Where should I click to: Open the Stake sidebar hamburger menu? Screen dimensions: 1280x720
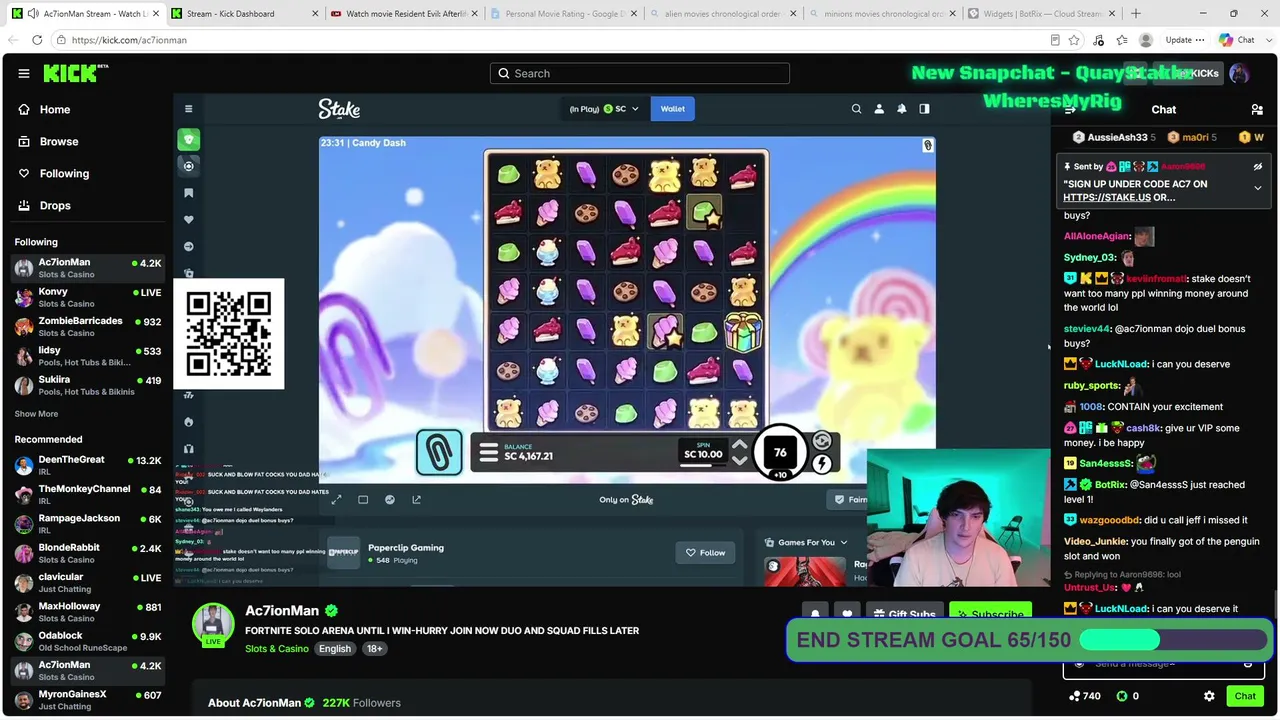point(188,109)
